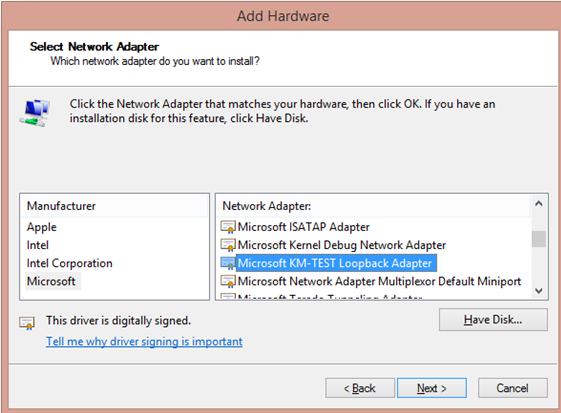
Task: Select Apple in the Manufacturer list
Action: click(x=42, y=227)
